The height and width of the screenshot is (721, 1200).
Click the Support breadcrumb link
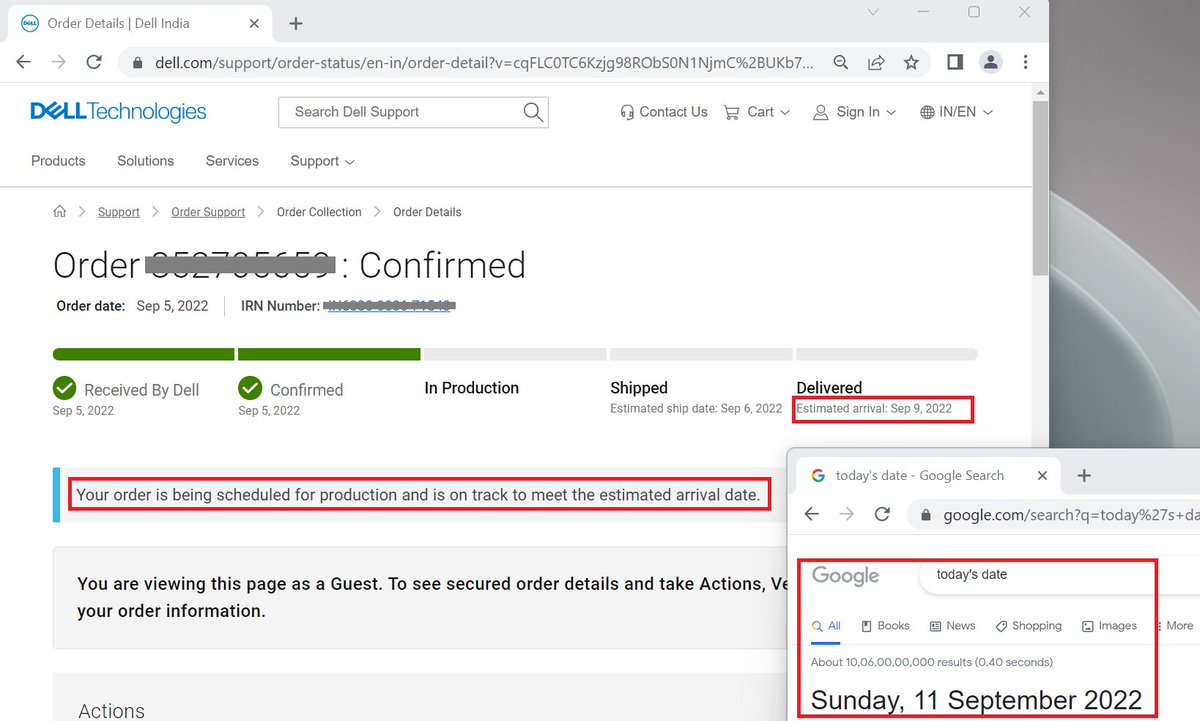(119, 212)
